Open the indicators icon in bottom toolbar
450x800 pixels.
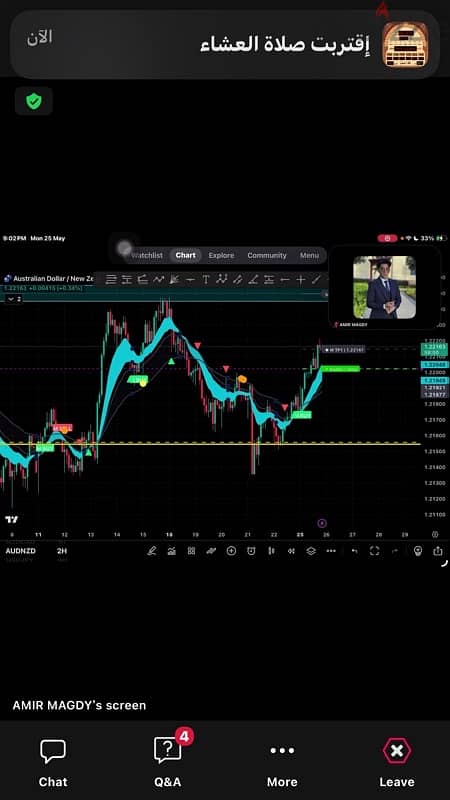(171, 551)
